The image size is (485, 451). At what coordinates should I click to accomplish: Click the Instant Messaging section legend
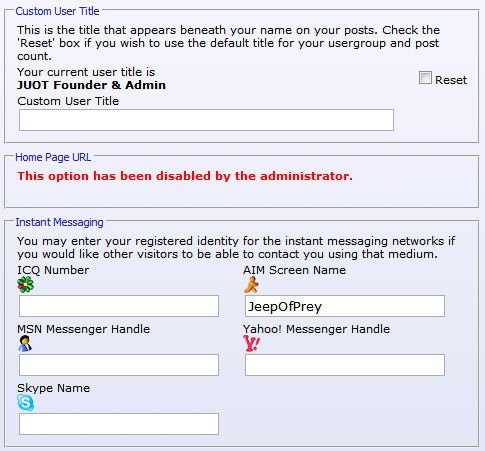pos(59,222)
